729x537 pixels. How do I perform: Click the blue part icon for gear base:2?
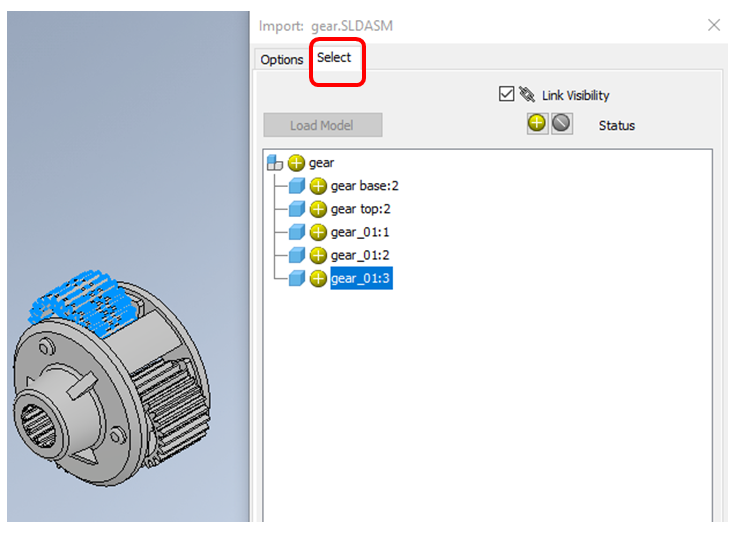coord(297,186)
